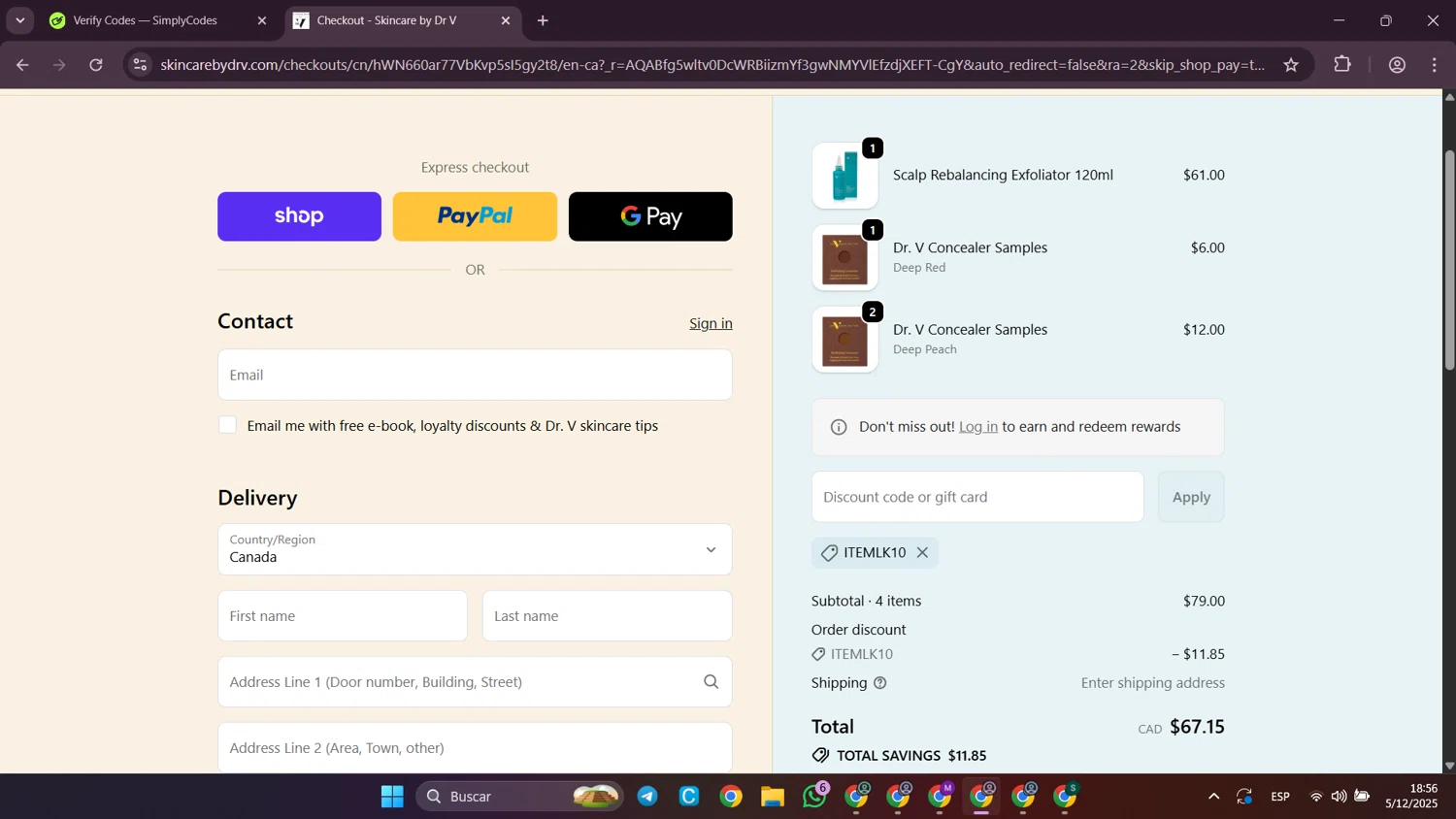Remove the ITEMLK10 discount code tag
This screenshot has width=1456, height=819.
922,552
